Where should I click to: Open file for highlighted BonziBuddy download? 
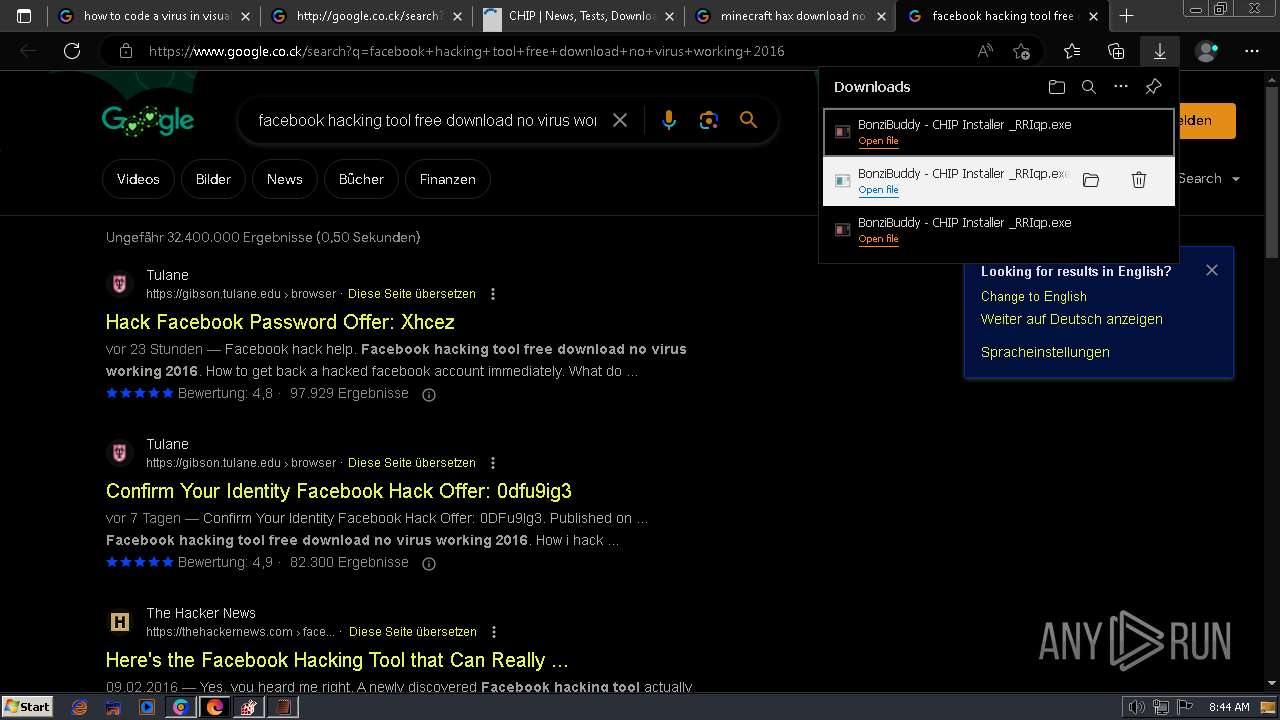tap(878, 190)
